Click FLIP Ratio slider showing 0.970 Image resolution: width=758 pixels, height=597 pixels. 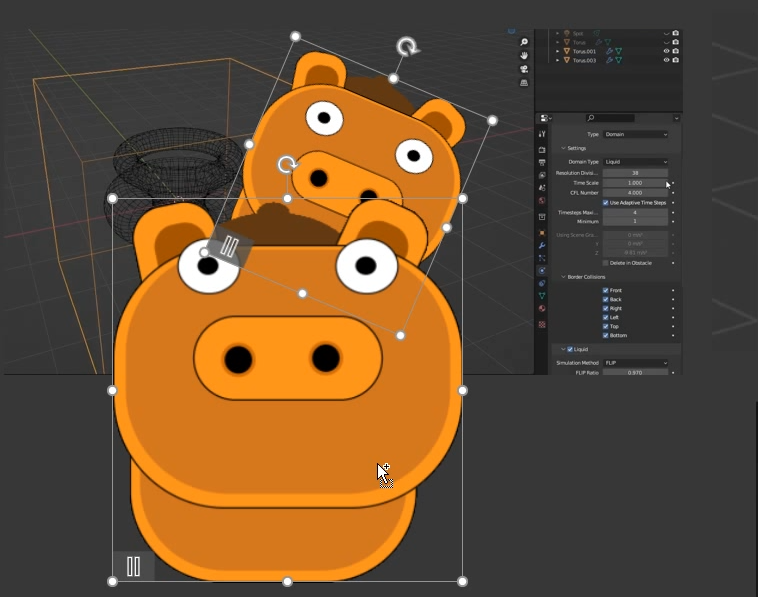635,373
